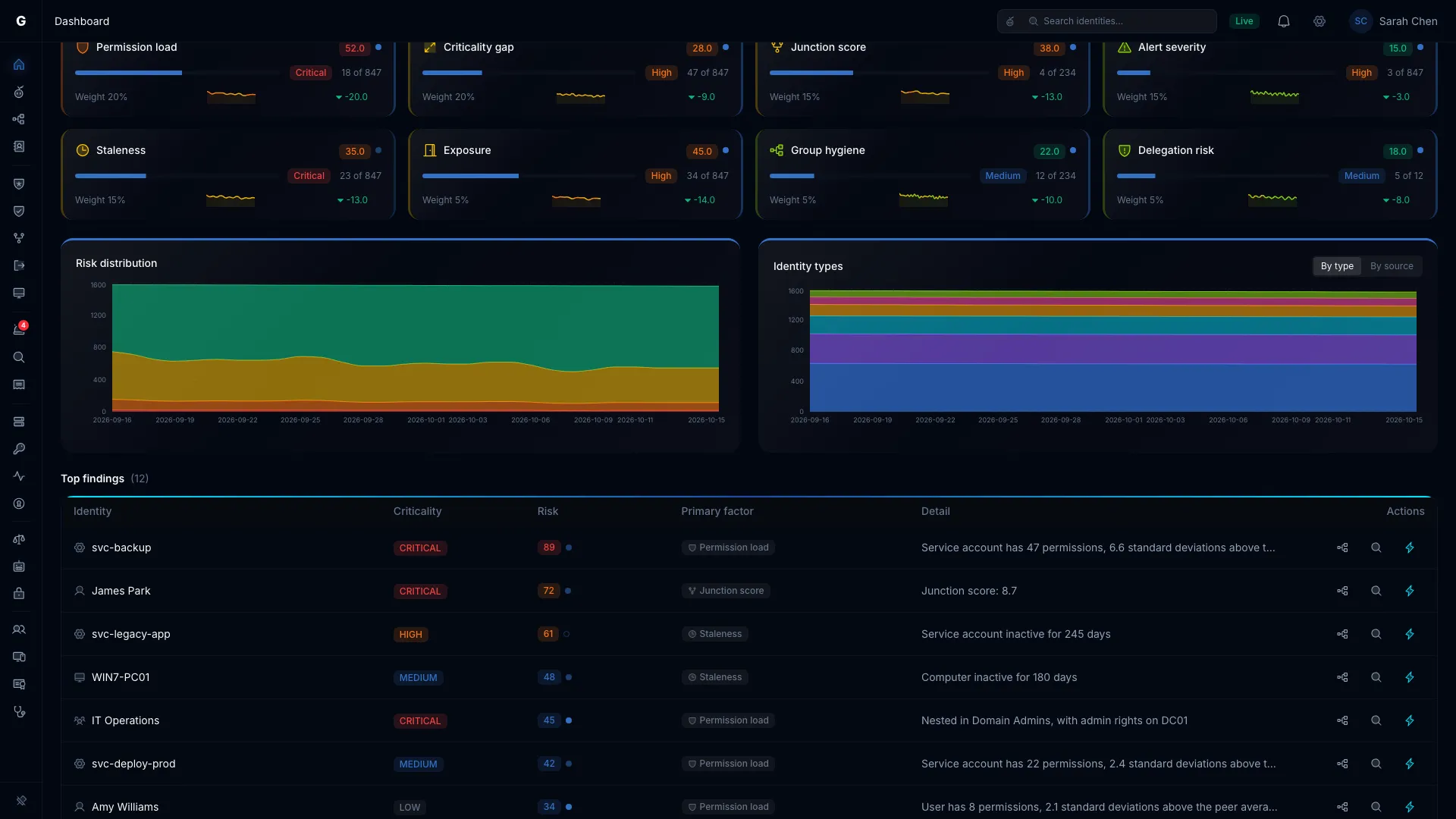Select By type in Identity types

coord(1337,266)
